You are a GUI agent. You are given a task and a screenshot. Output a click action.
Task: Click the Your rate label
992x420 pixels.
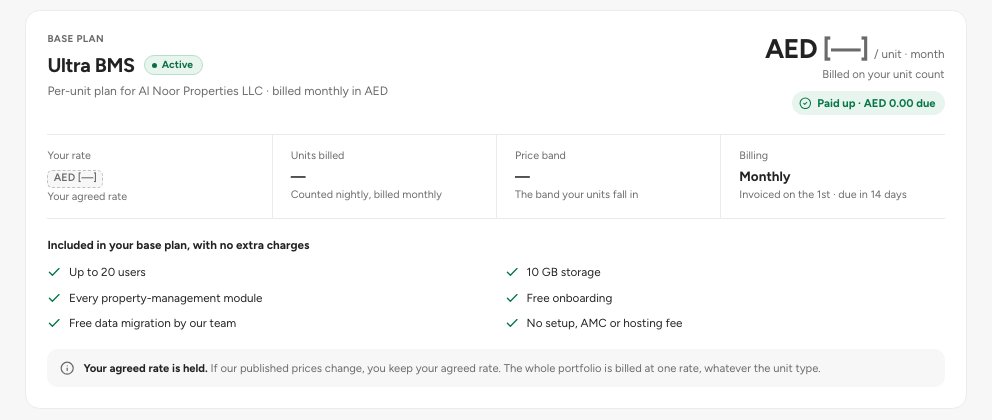(x=69, y=156)
